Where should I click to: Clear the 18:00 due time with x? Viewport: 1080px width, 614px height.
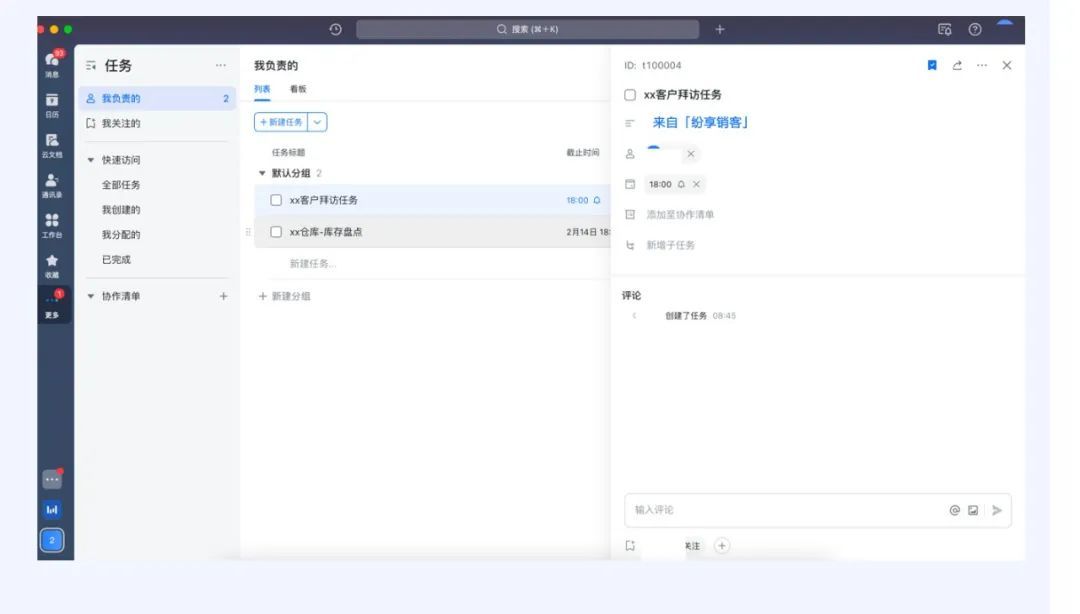coord(696,184)
